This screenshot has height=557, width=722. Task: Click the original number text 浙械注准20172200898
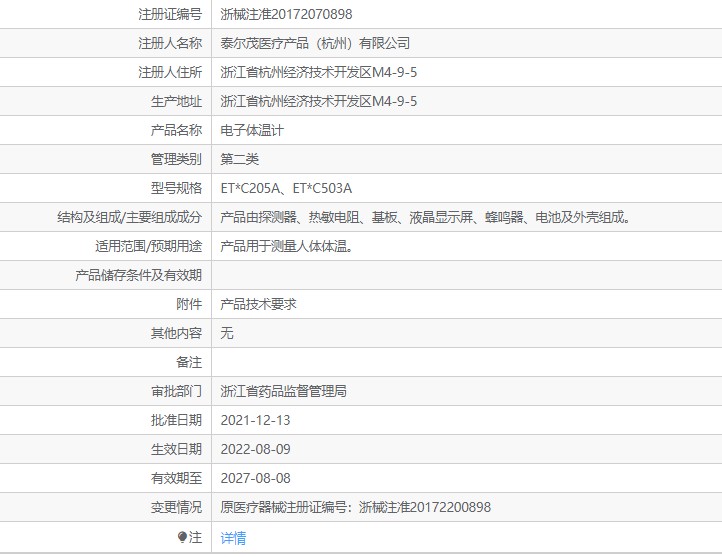pyautogui.click(x=425, y=507)
